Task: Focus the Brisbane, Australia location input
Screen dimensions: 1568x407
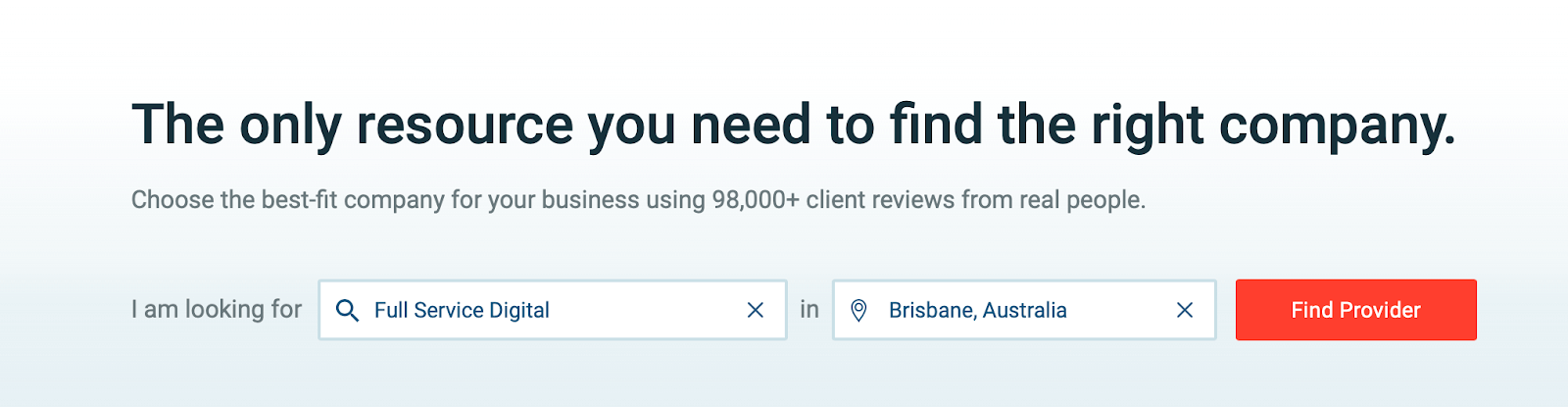Action: coord(1024,310)
